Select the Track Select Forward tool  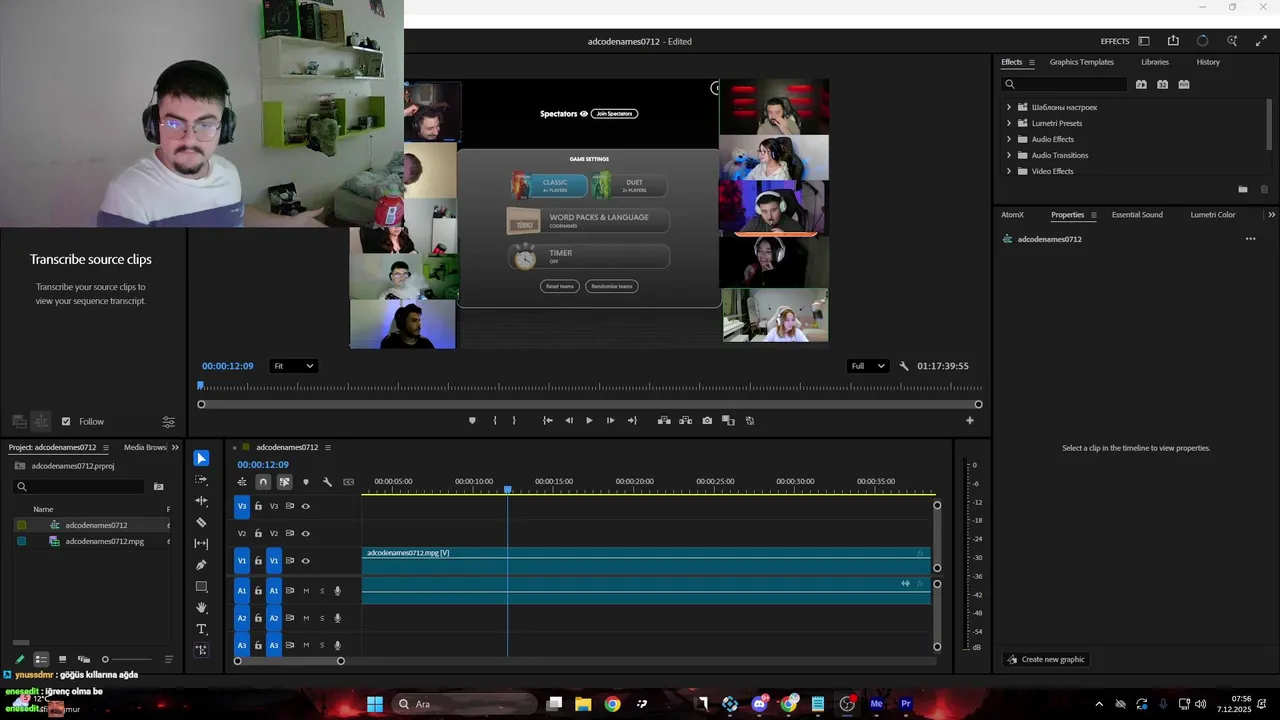click(201, 479)
